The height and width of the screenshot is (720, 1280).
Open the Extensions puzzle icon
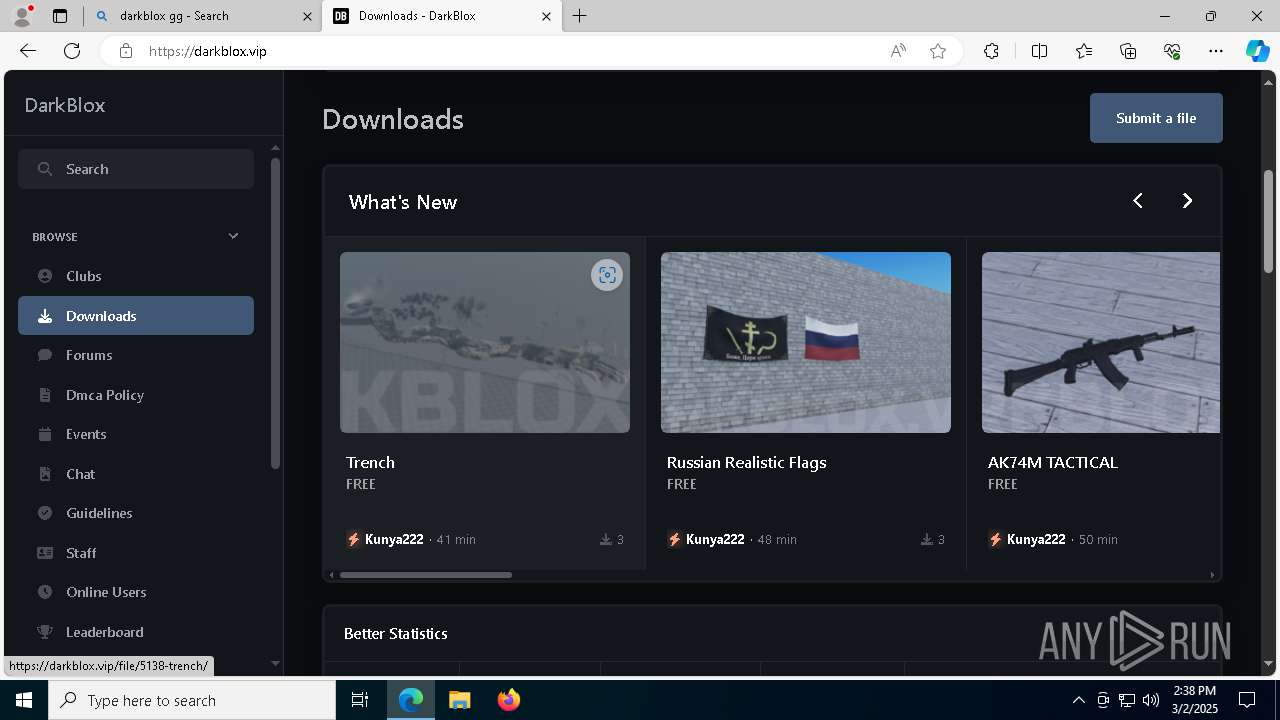[x=991, y=51]
